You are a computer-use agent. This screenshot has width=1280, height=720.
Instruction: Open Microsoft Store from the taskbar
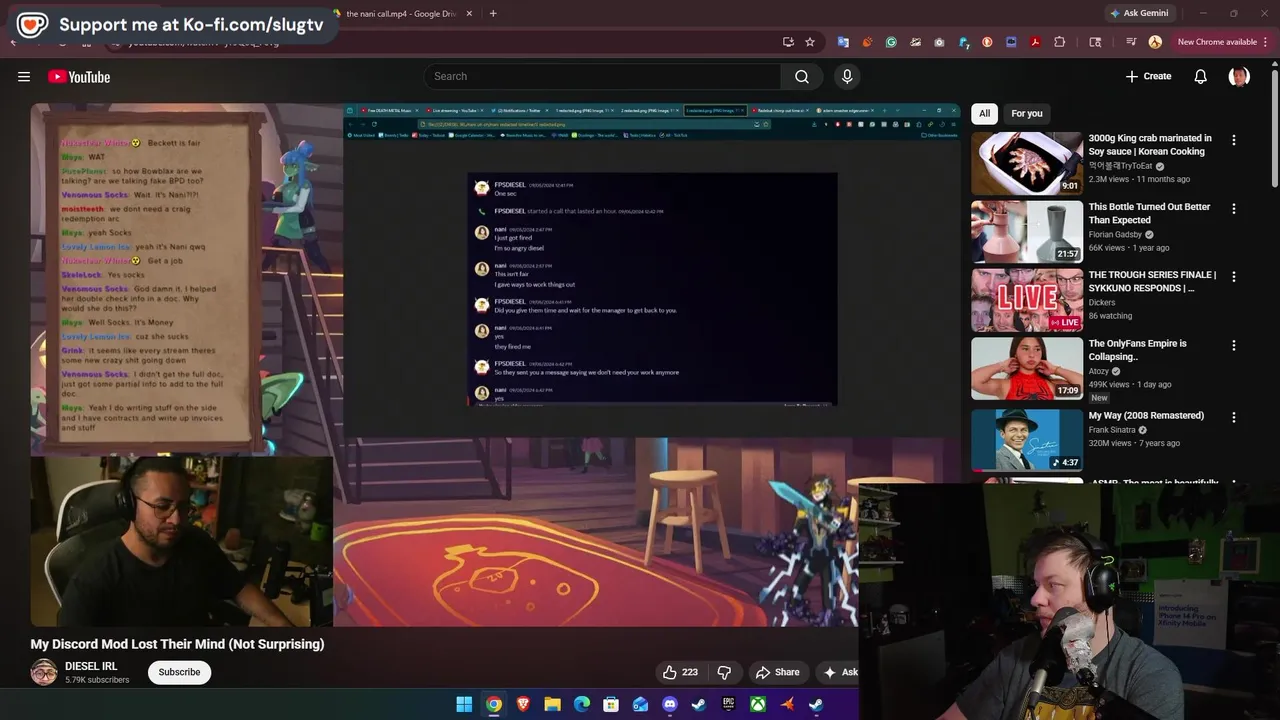pyautogui.click(x=611, y=704)
